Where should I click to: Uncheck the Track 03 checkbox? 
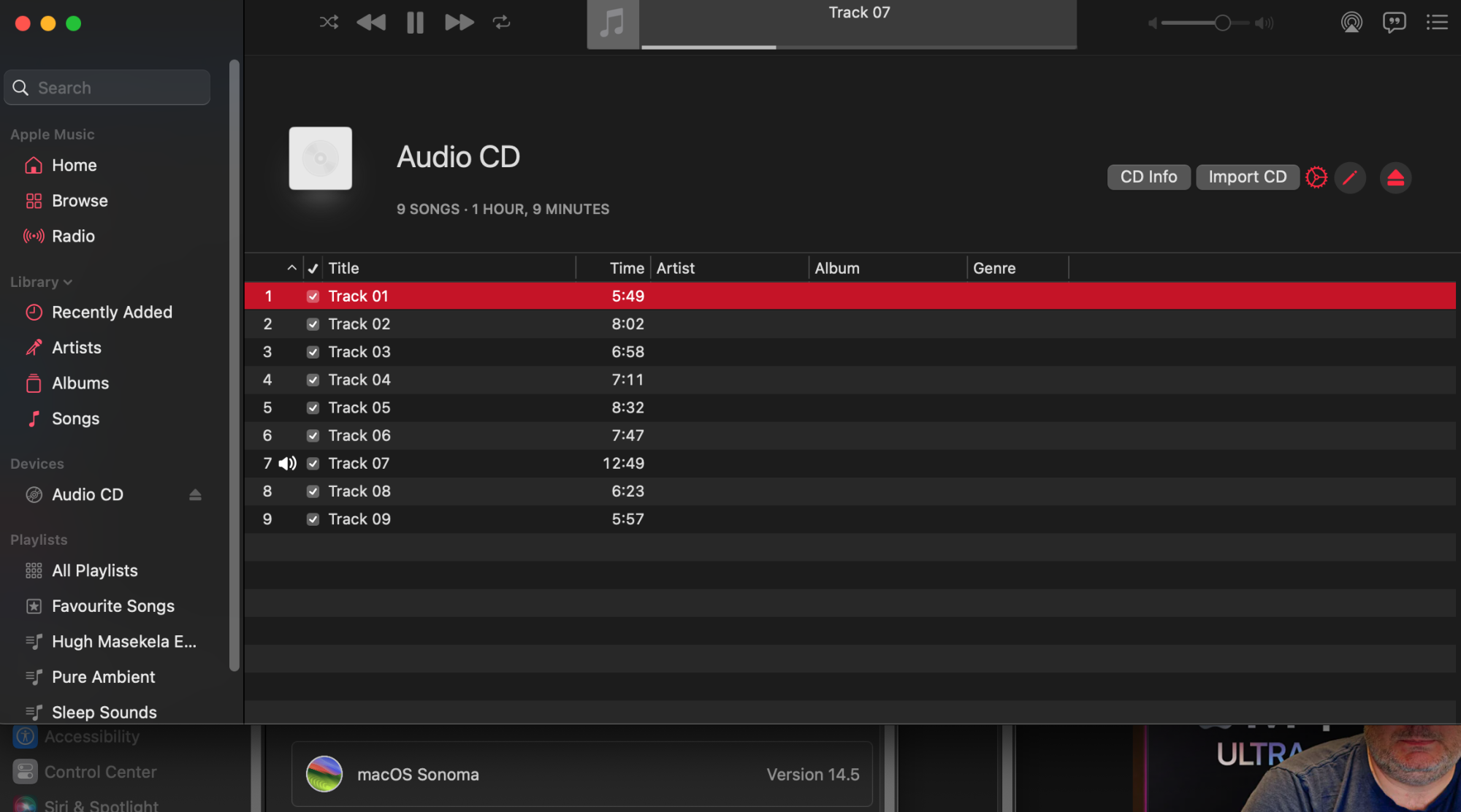click(313, 352)
